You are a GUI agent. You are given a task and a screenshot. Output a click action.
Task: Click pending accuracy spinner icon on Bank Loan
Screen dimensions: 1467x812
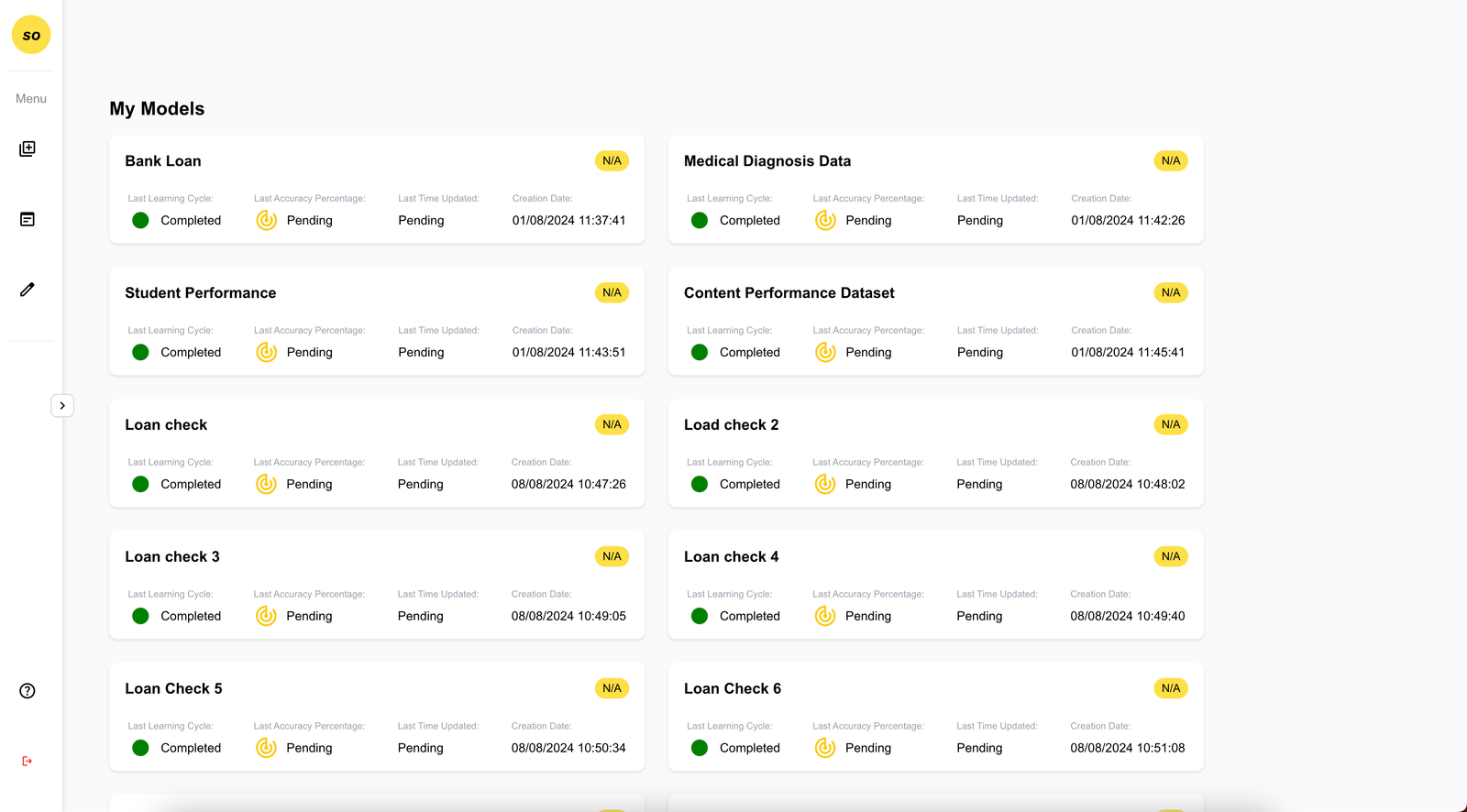(x=267, y=220)
